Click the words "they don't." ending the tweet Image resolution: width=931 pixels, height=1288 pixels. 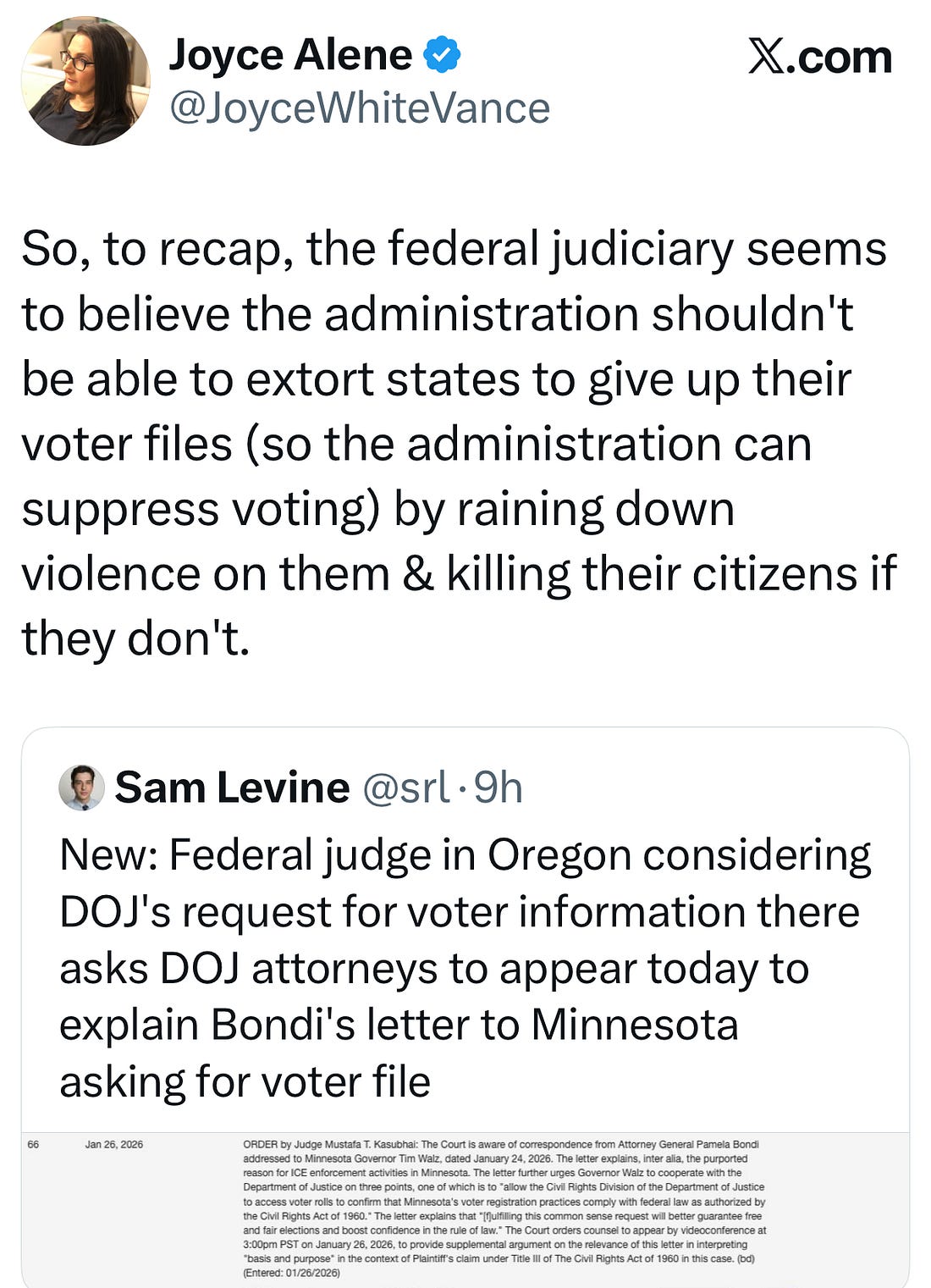pyautogui.click(x=135, y=638)
